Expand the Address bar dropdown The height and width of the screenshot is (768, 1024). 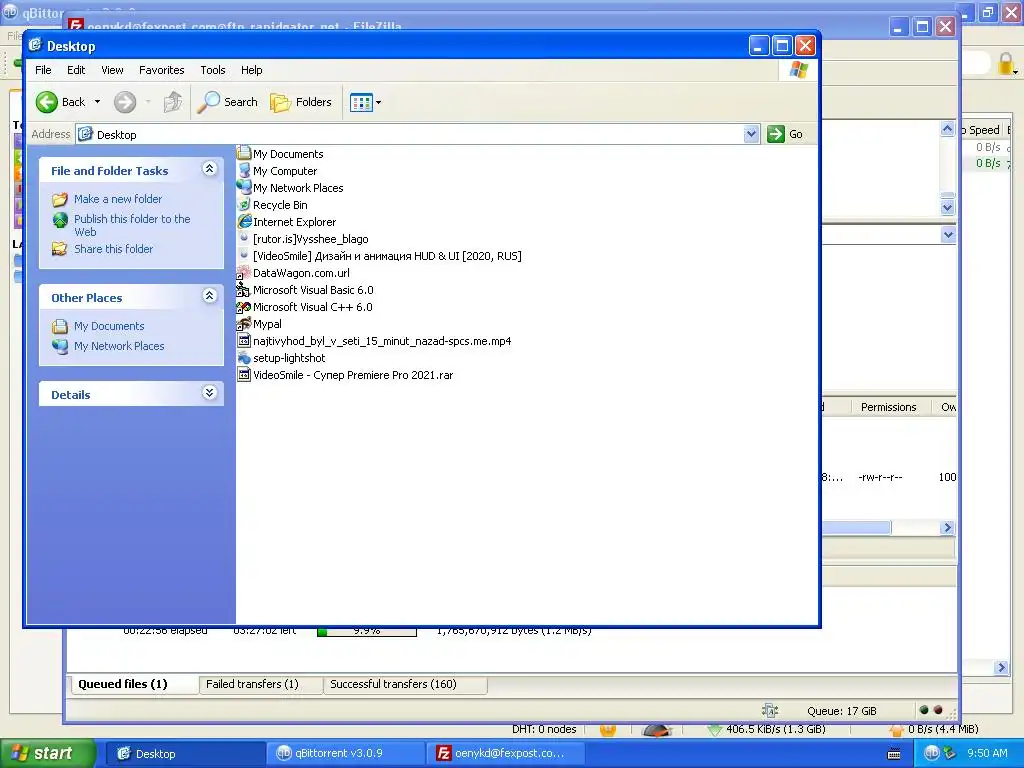[751, 134]
